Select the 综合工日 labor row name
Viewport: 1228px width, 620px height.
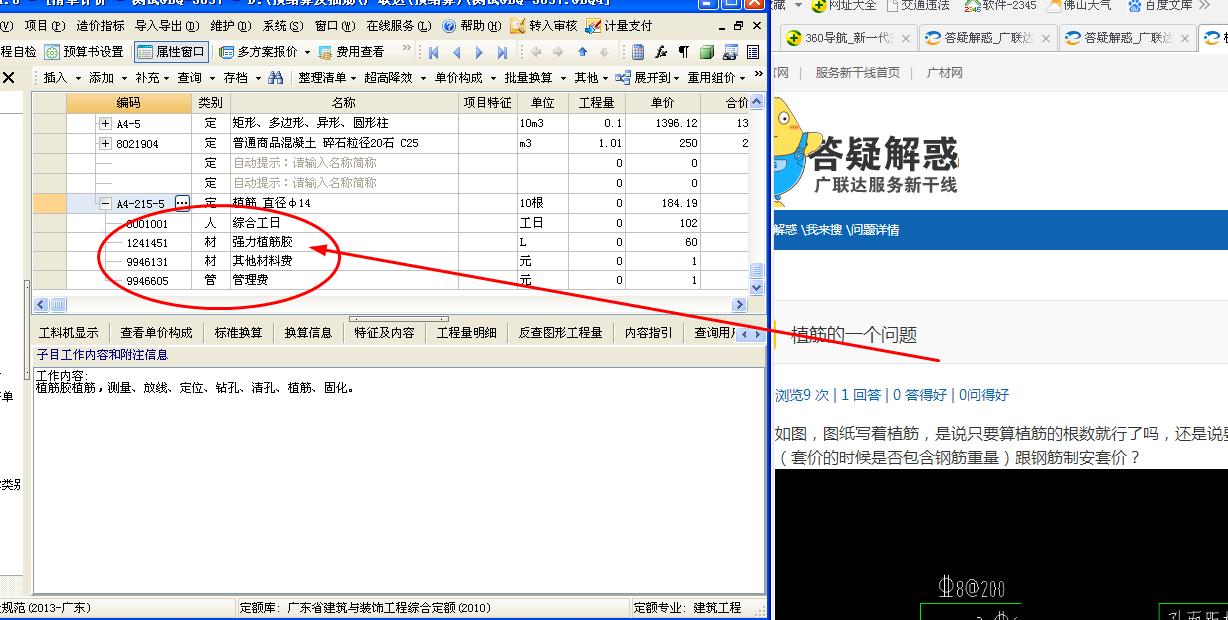tap(256, 223)
